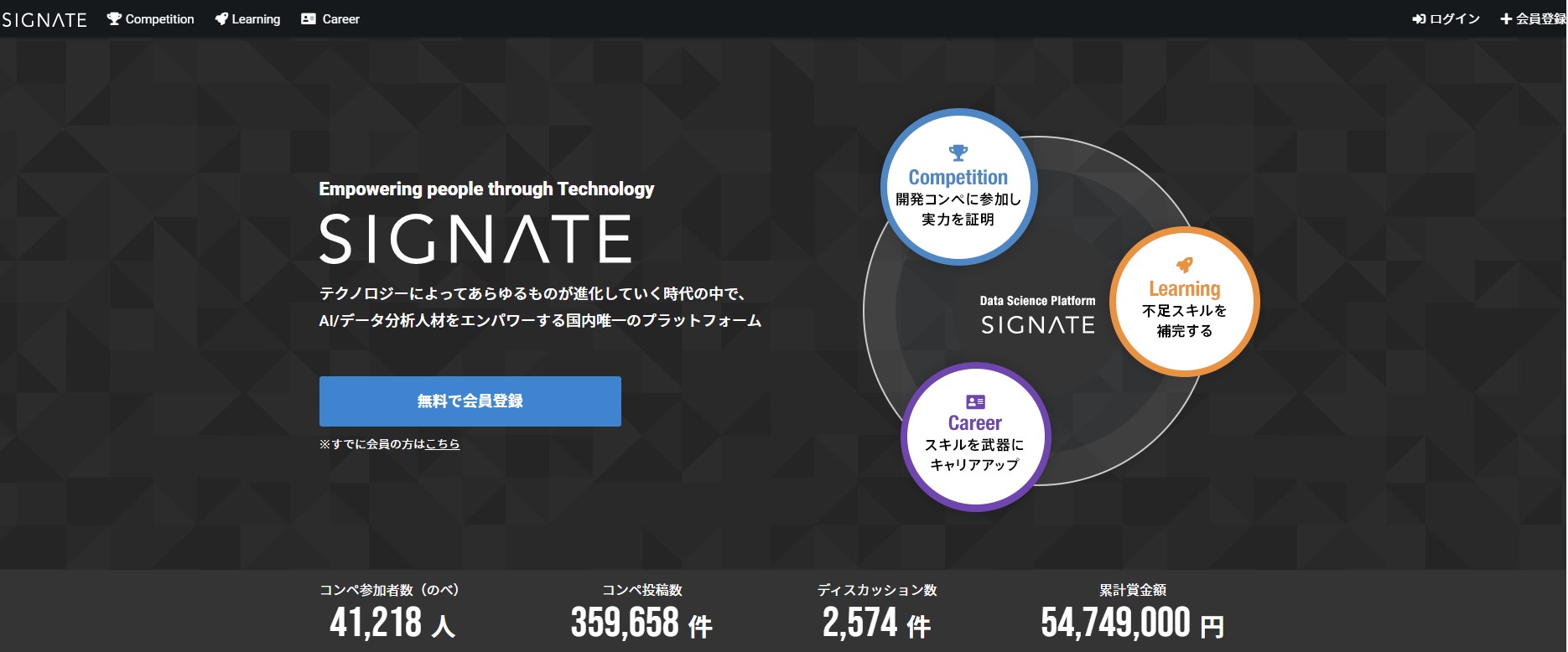
Task: Click the ID card icon beside Career in navbar
Action: 309,19
